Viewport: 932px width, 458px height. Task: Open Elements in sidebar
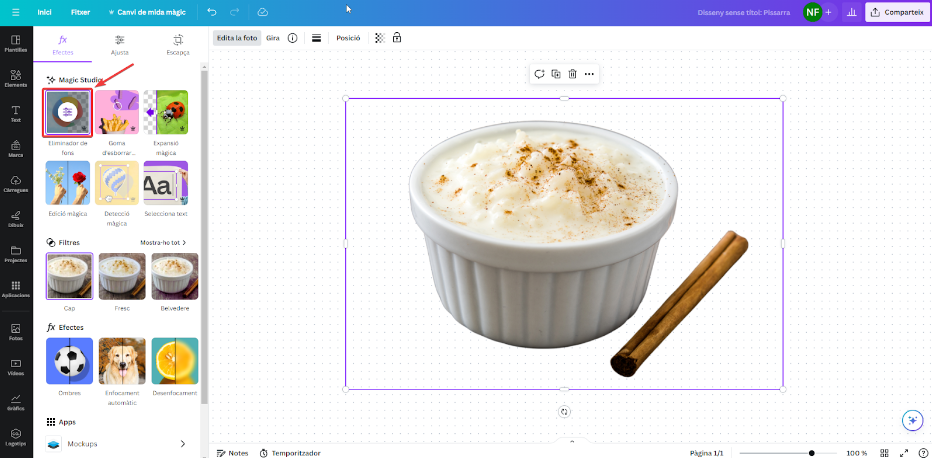(16, 78)
